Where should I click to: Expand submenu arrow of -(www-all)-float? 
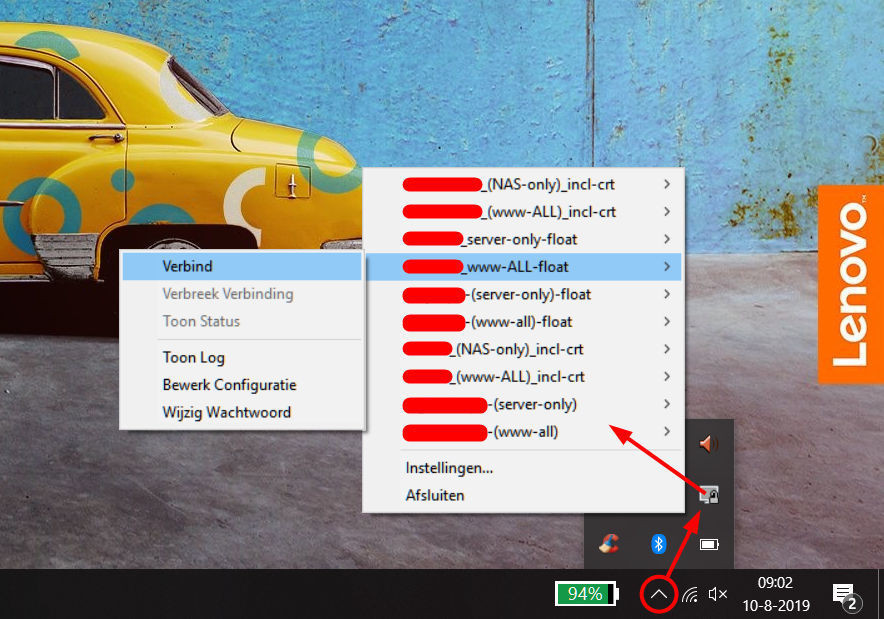tap(667, 322)
